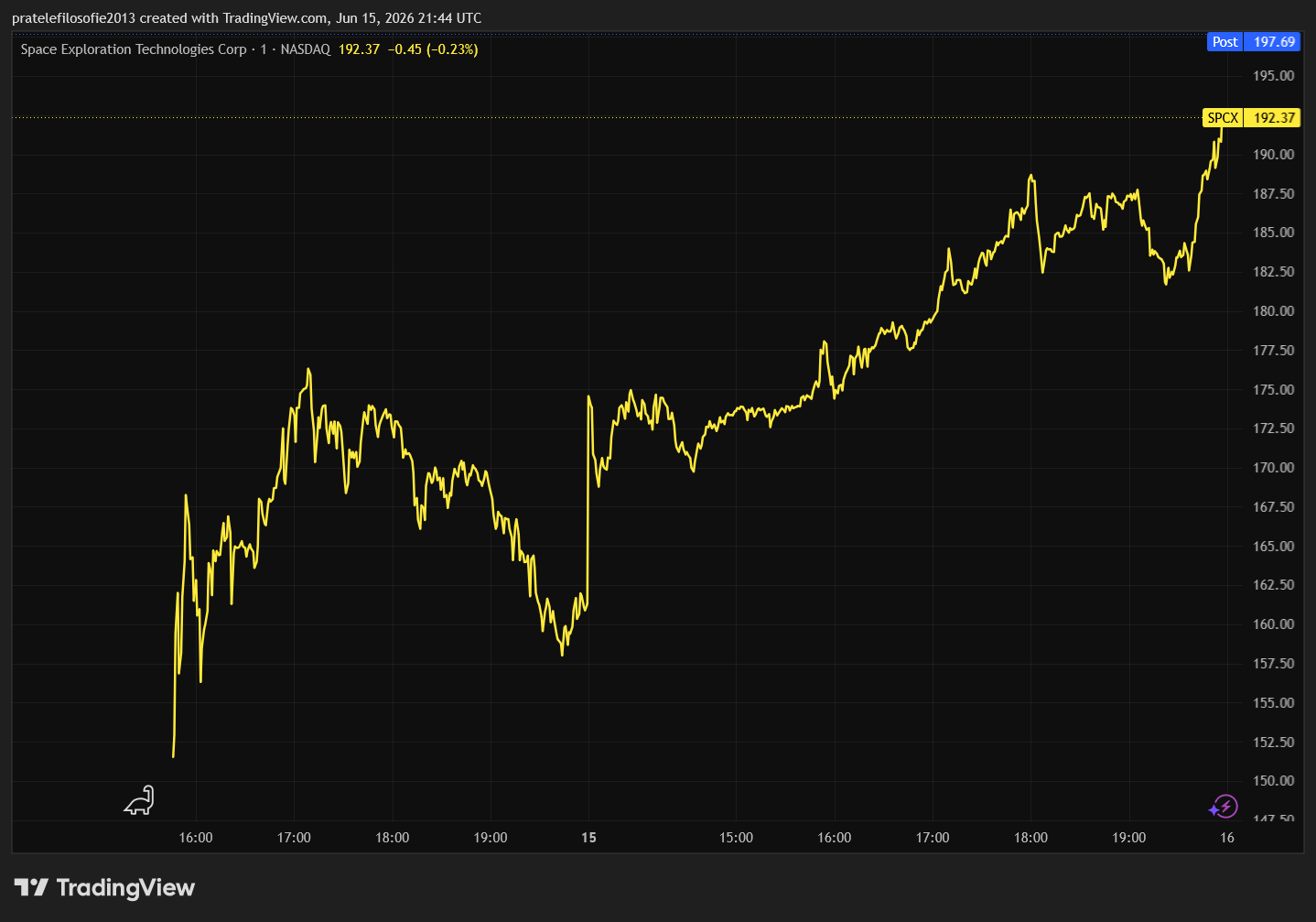Click the 170.00 price axis label
1316x922 pixels.
(1274, 468)
